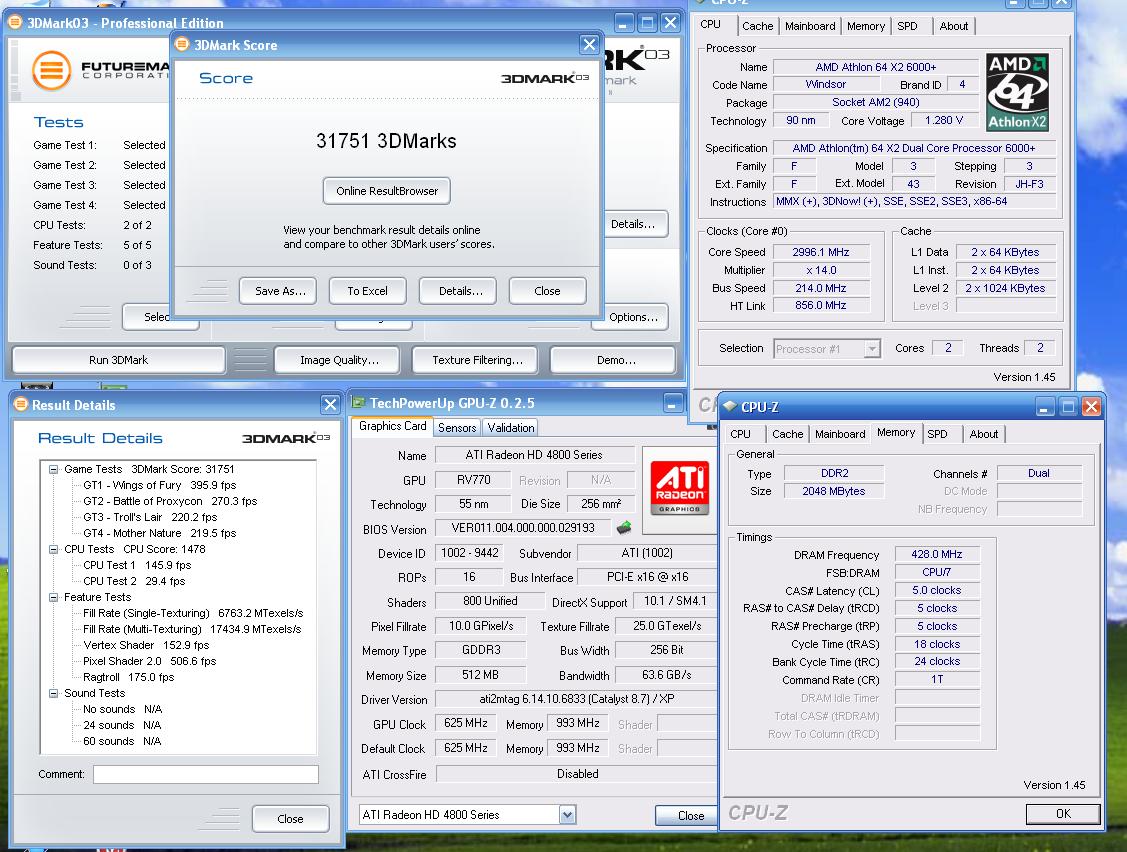The image size is (1127, 852).
Task: Close the Result Details window with X
Action: point(330,405)
